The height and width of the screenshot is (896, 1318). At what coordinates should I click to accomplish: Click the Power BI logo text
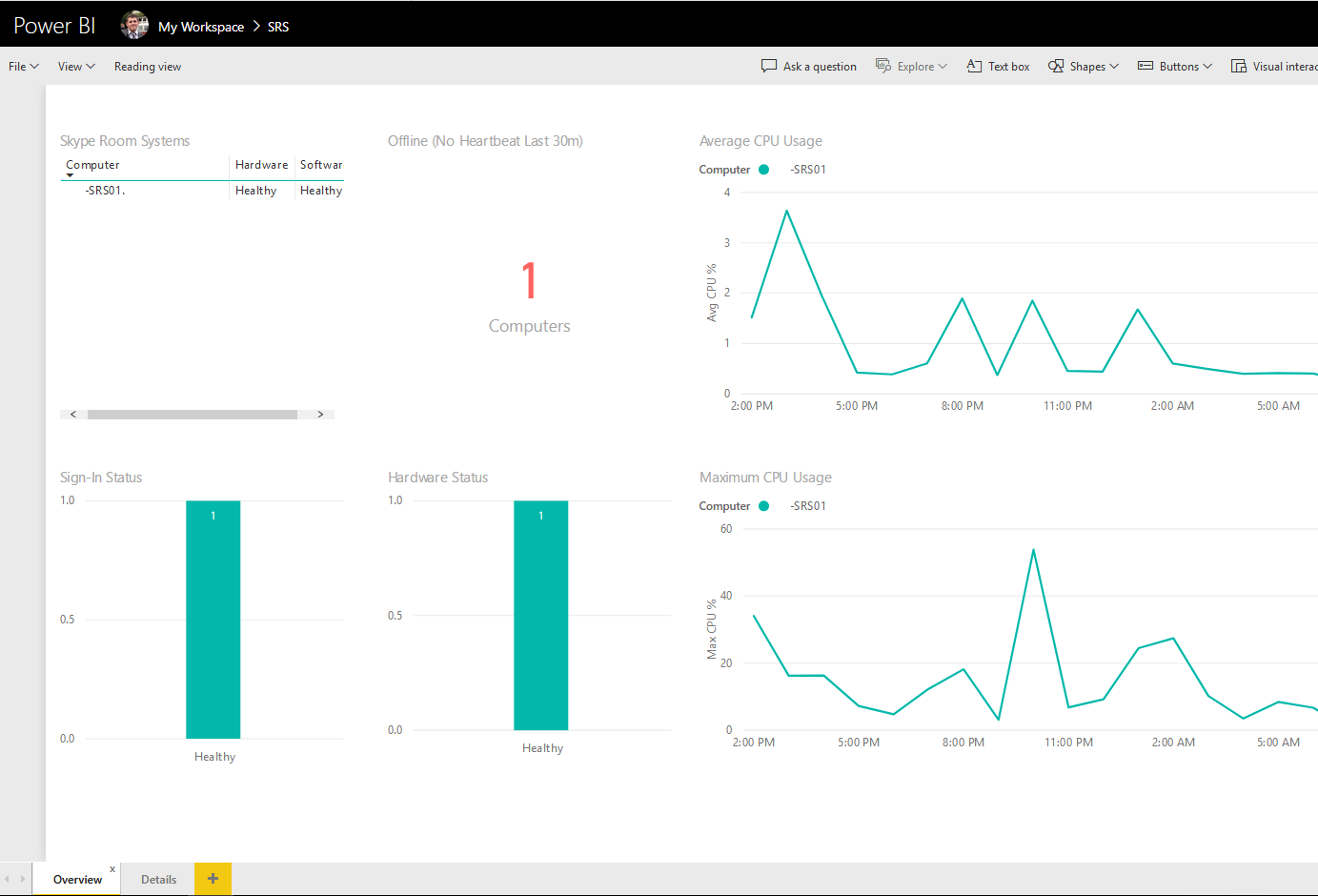(x=54, y=26)
